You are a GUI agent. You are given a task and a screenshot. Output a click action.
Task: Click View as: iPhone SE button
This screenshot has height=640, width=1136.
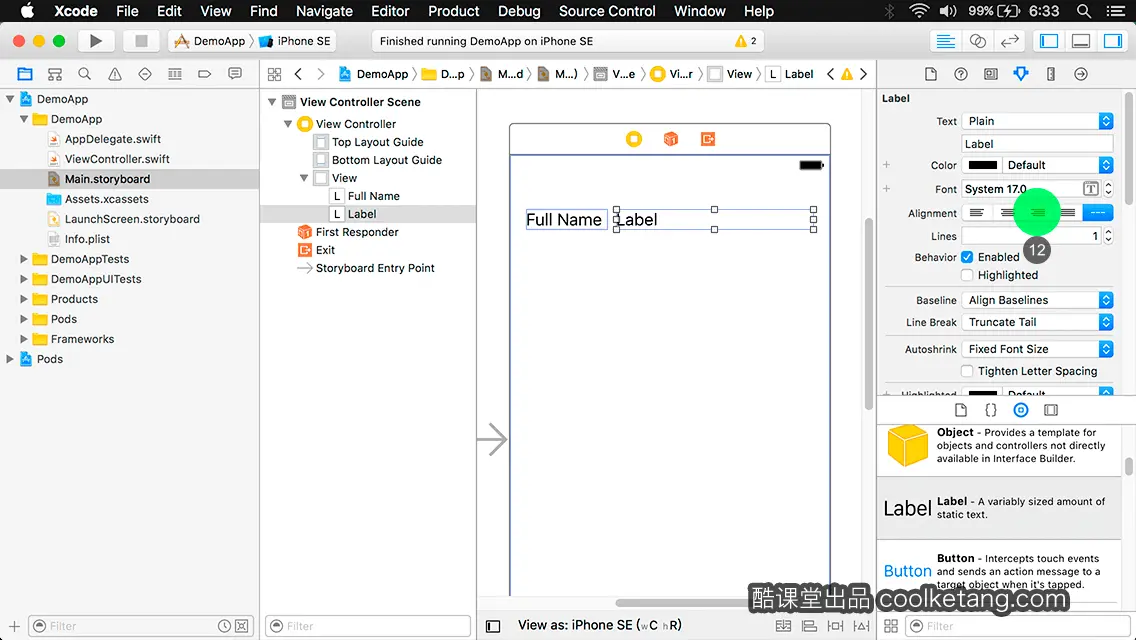(599, 626)
